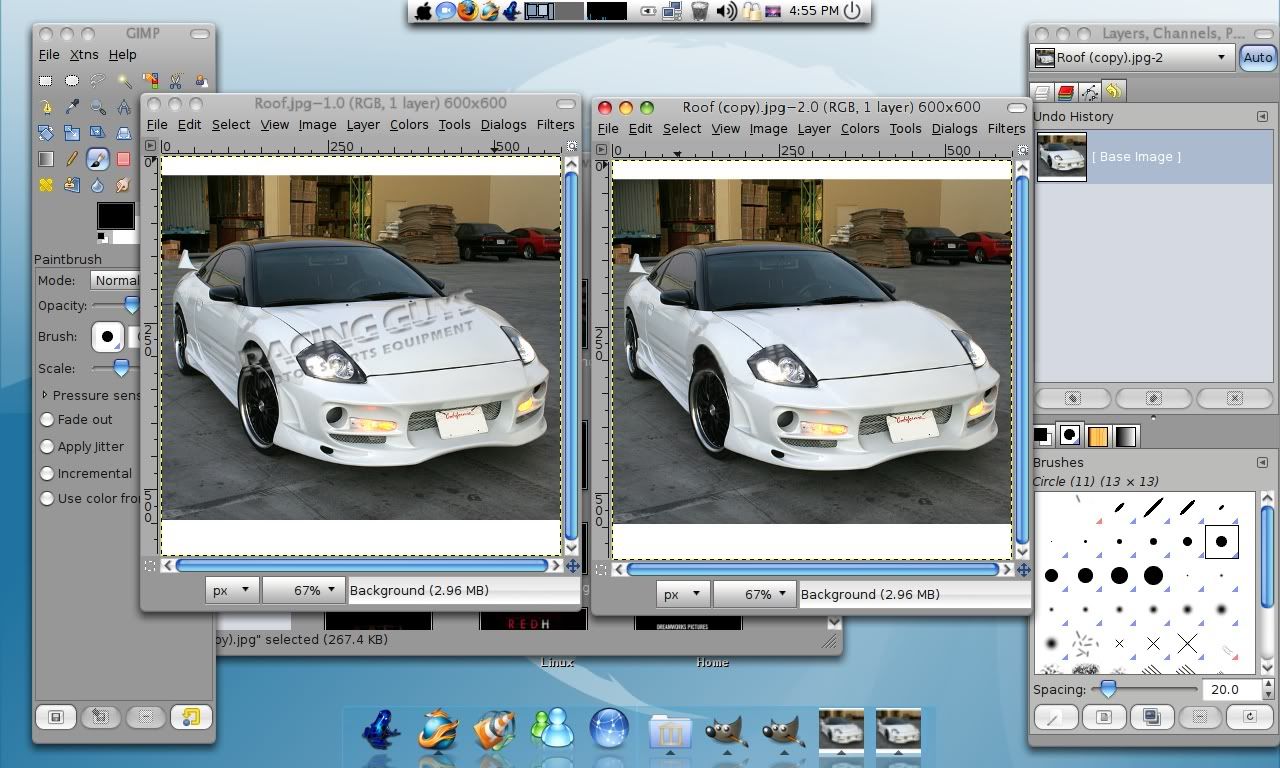Select the Zoom magnifier tool
Viewport: 1280px width, 768px height.
(x=98, y=107)
